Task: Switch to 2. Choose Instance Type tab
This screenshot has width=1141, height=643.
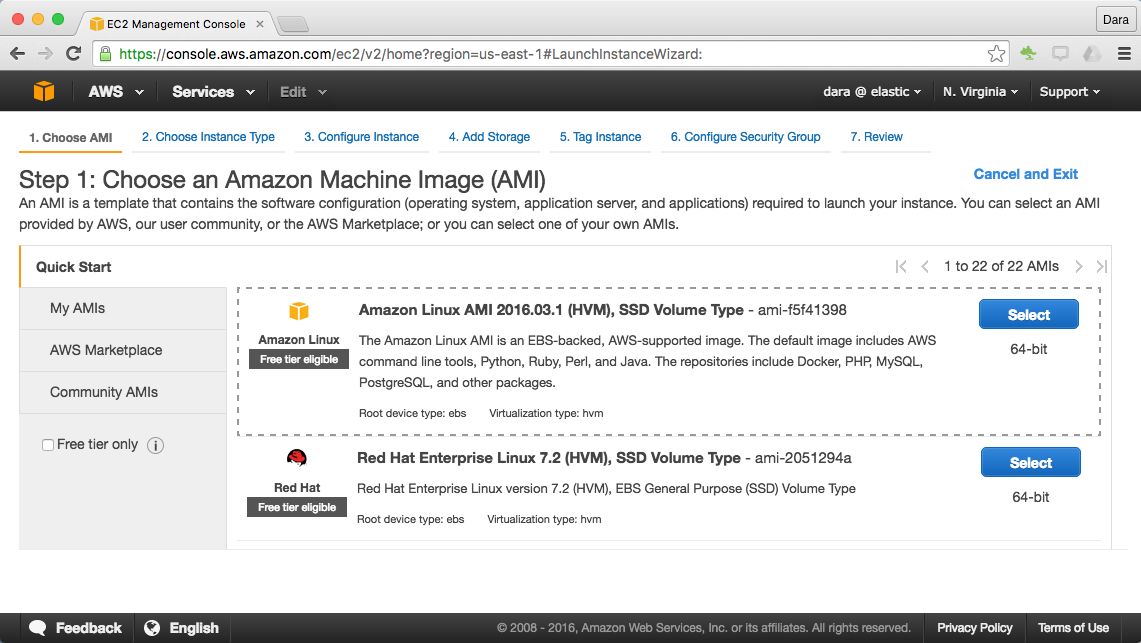Action: 208,137
